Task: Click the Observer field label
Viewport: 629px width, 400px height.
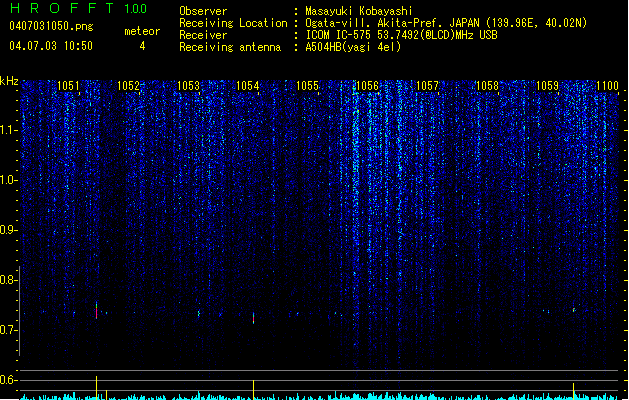Action: tap(203, 11)
